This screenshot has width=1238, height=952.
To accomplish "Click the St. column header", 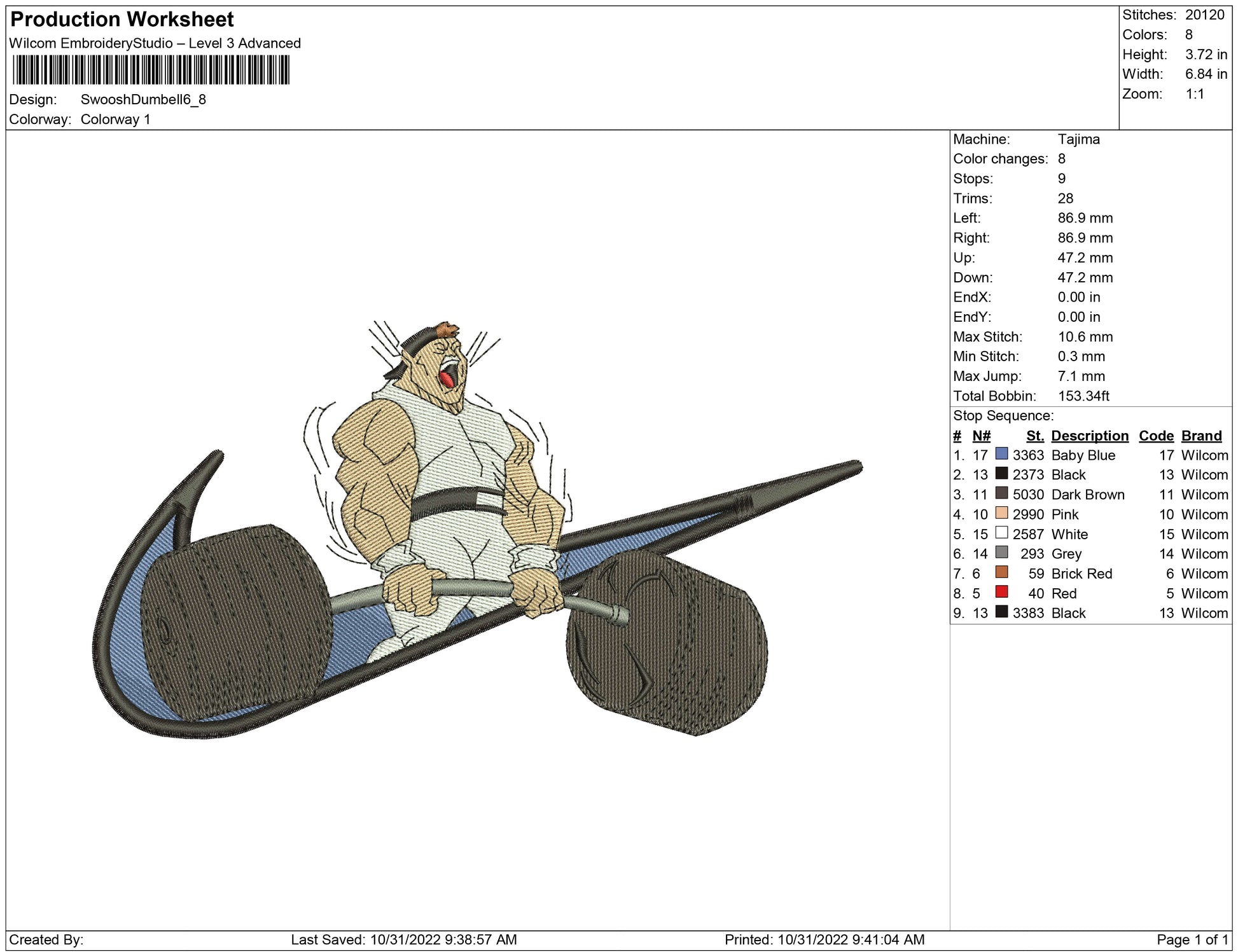I will [1034, 436].
